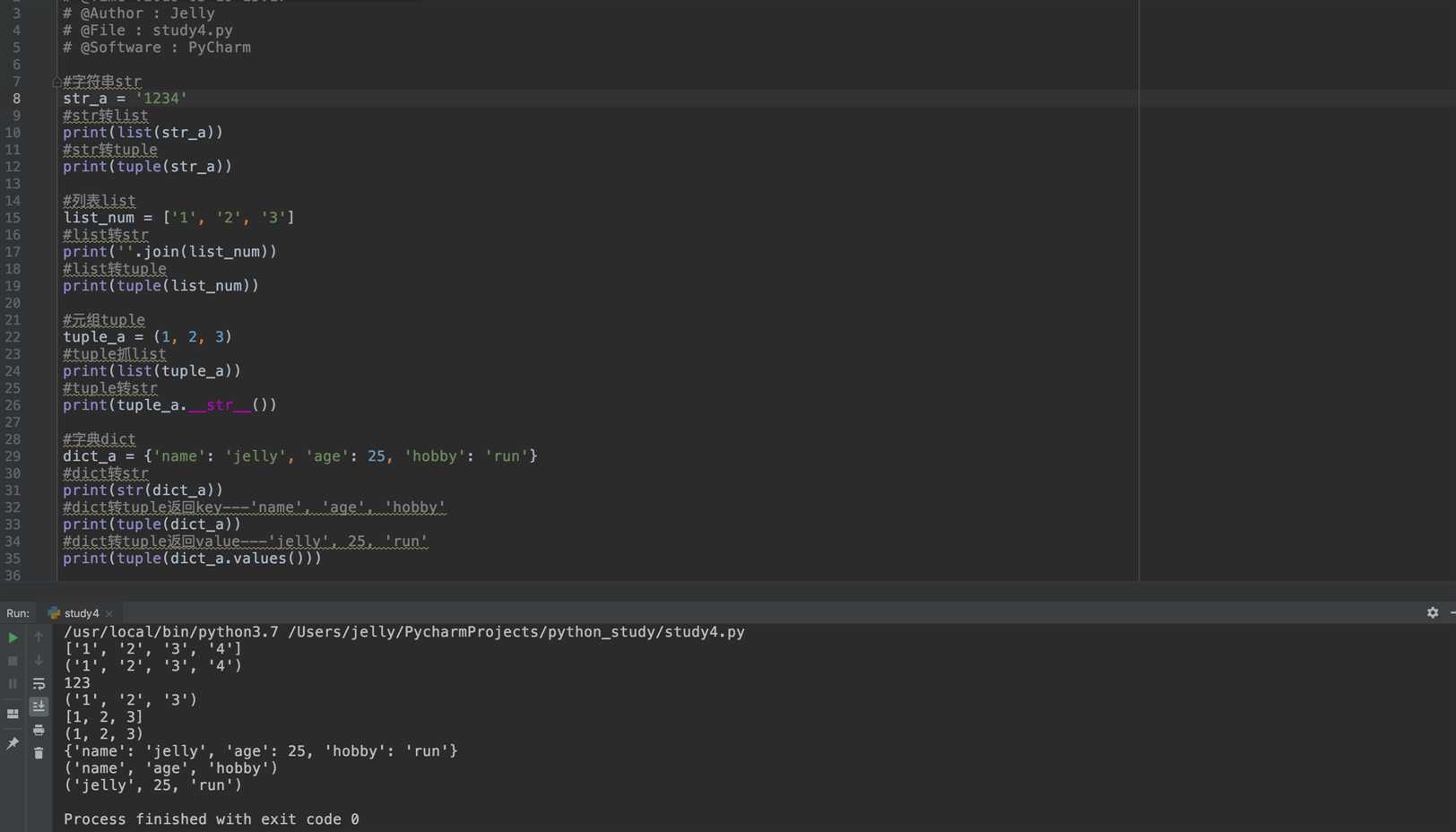Viewport: 1456px width, 832px height.
Task: Click the list_num assignment on line 15
Action: [x=178, y=218]
